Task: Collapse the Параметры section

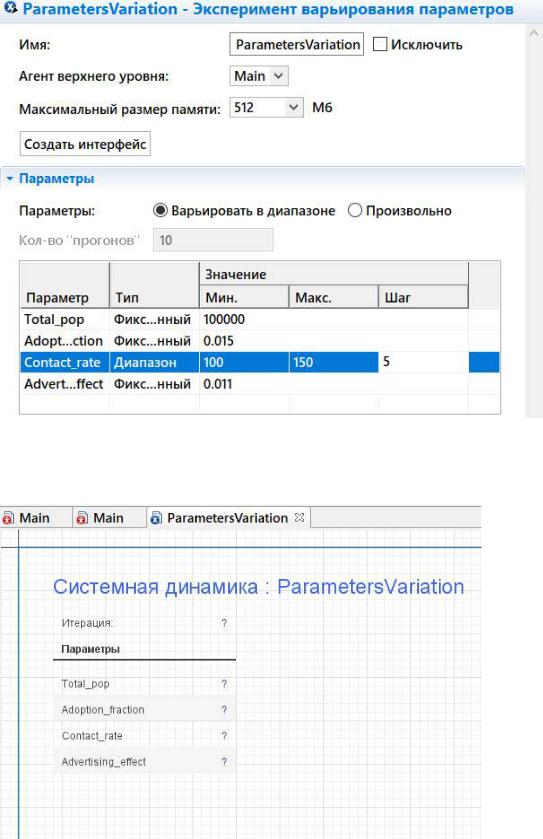Action: point(10,179)
